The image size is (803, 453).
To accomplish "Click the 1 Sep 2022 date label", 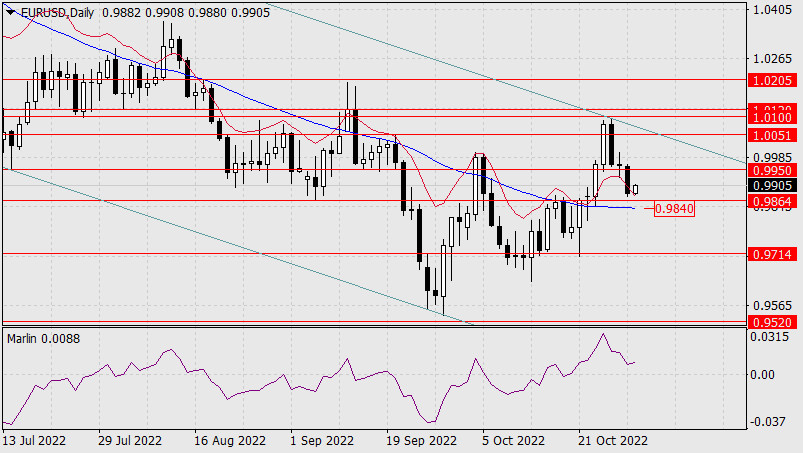I will pyautogui.click(x=322, y=441).
